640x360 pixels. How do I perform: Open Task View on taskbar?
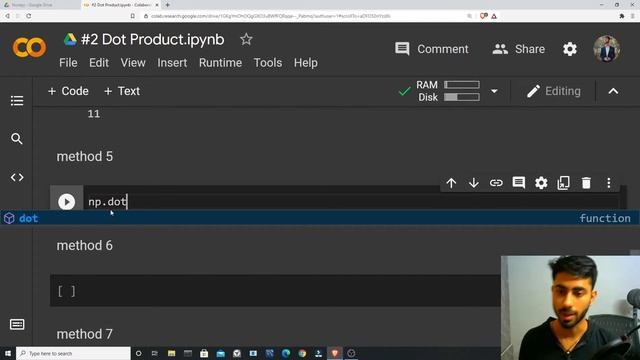tap(155, 353)
